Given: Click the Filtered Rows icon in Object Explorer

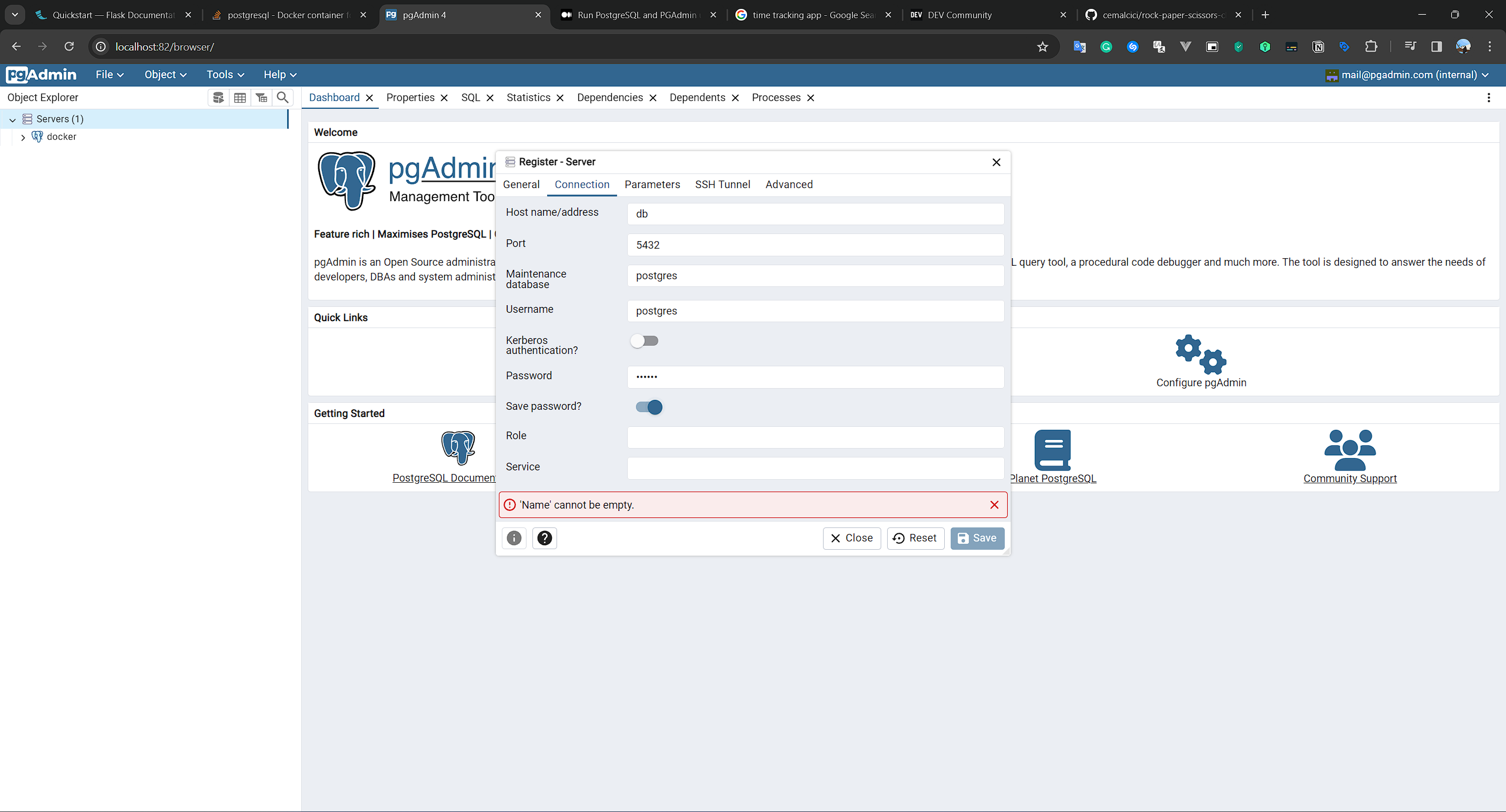Looking at the screenshot, I should [x=261, y=98].
